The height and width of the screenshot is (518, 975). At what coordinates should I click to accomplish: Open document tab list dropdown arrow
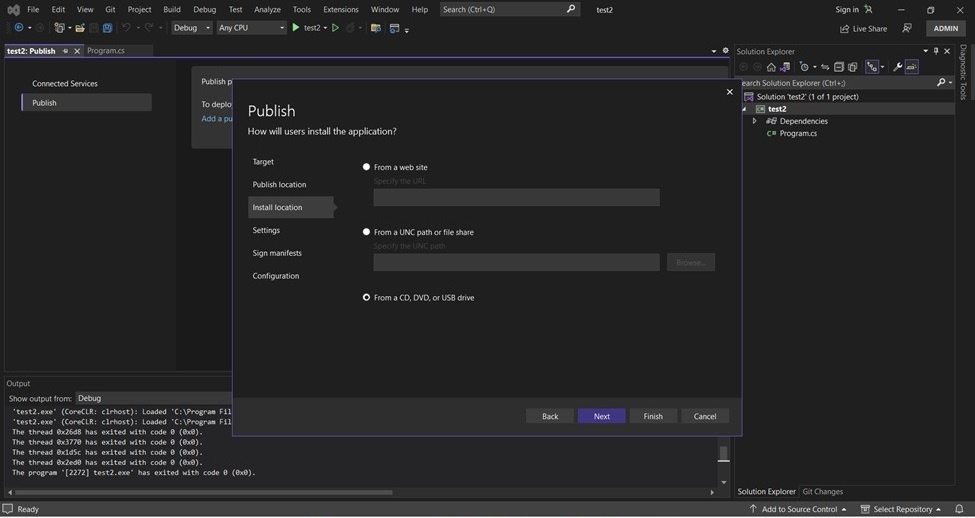(714, 51)
